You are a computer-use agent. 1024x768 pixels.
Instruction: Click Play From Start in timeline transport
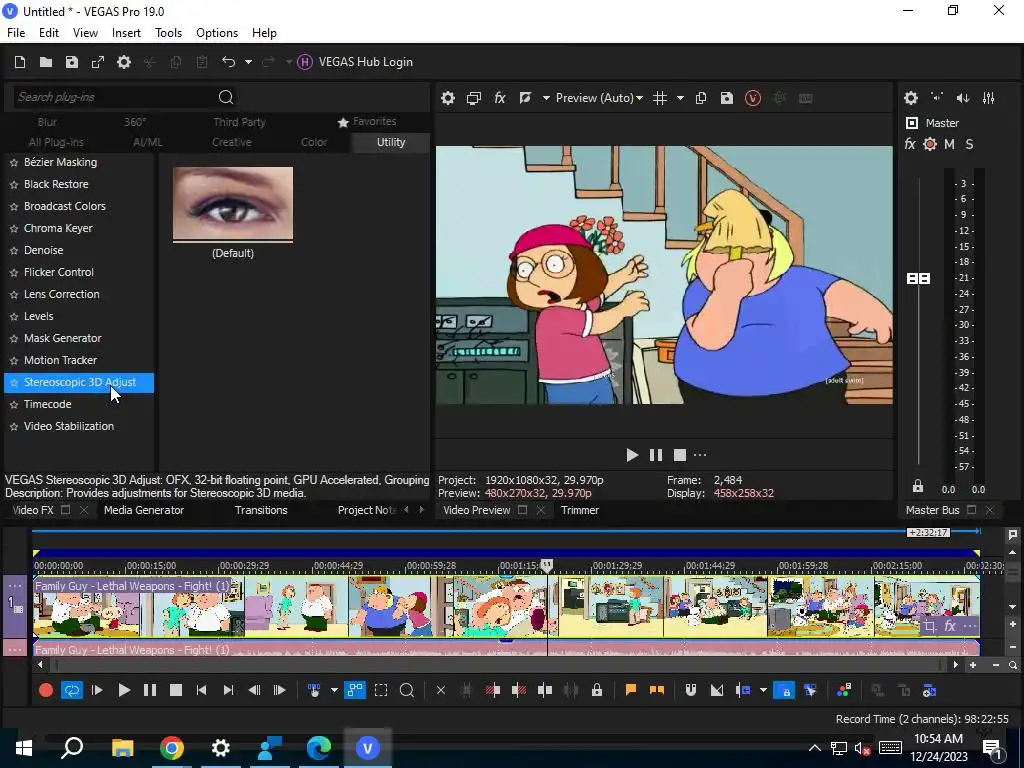pos(97,690)
